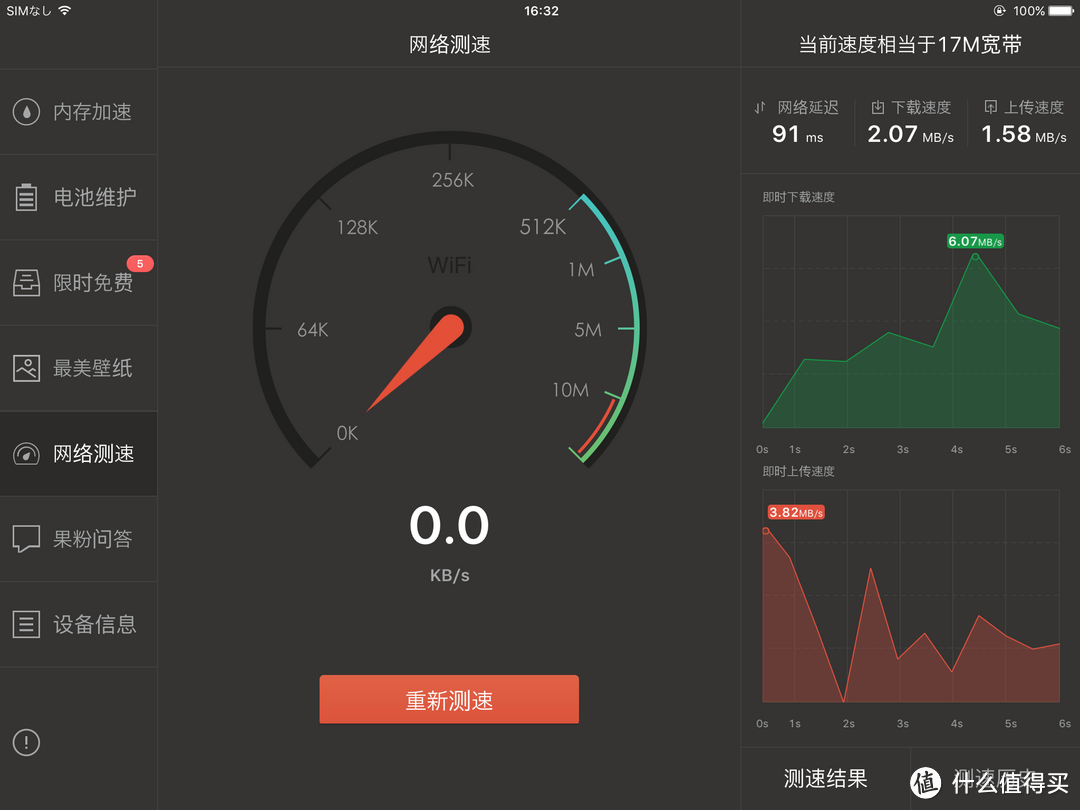Open 果粉问答 menu item
Screen dimensions: 1080x810
coord(79,539)
